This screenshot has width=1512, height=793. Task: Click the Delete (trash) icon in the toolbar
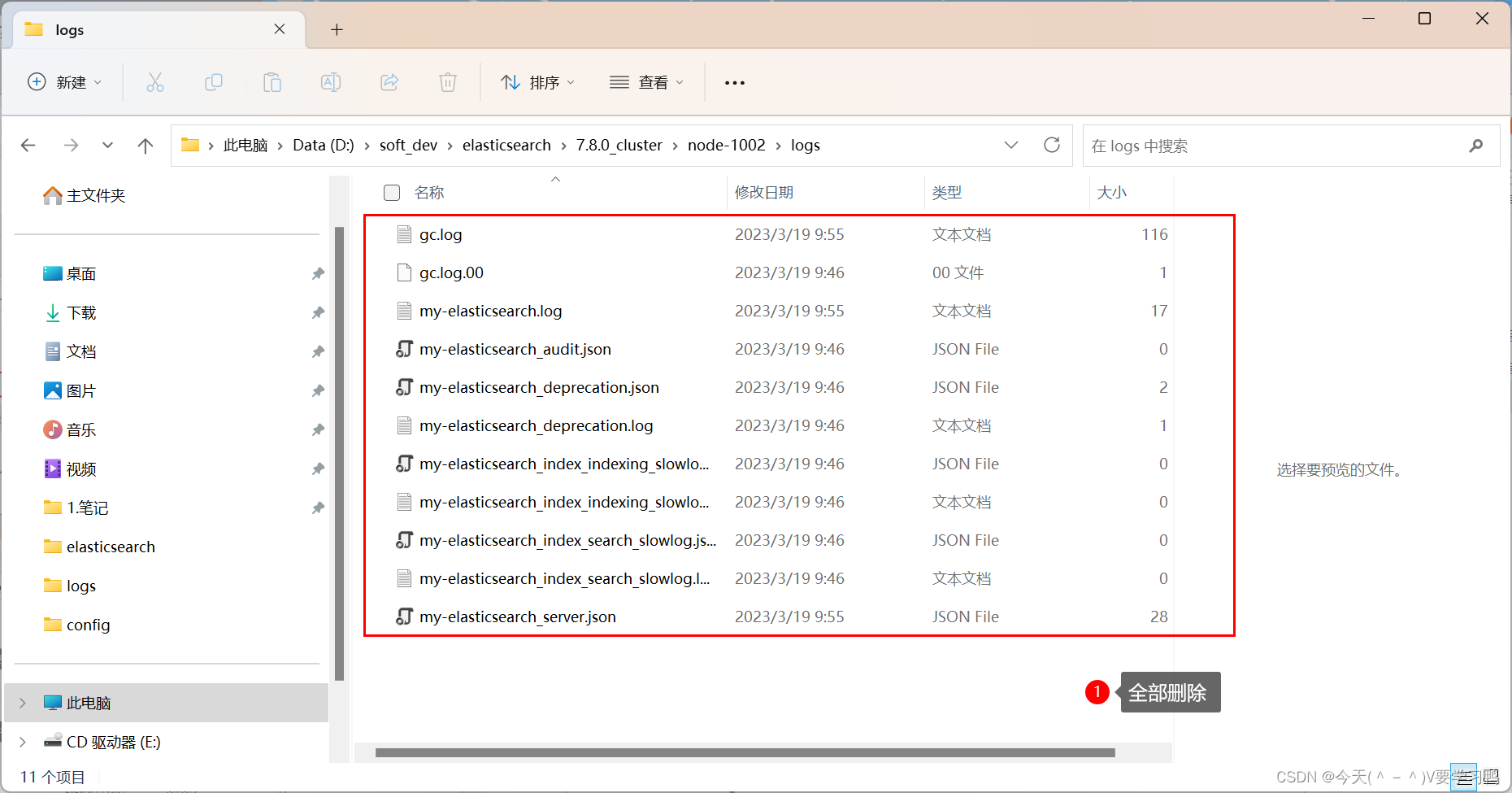(447, 81)
